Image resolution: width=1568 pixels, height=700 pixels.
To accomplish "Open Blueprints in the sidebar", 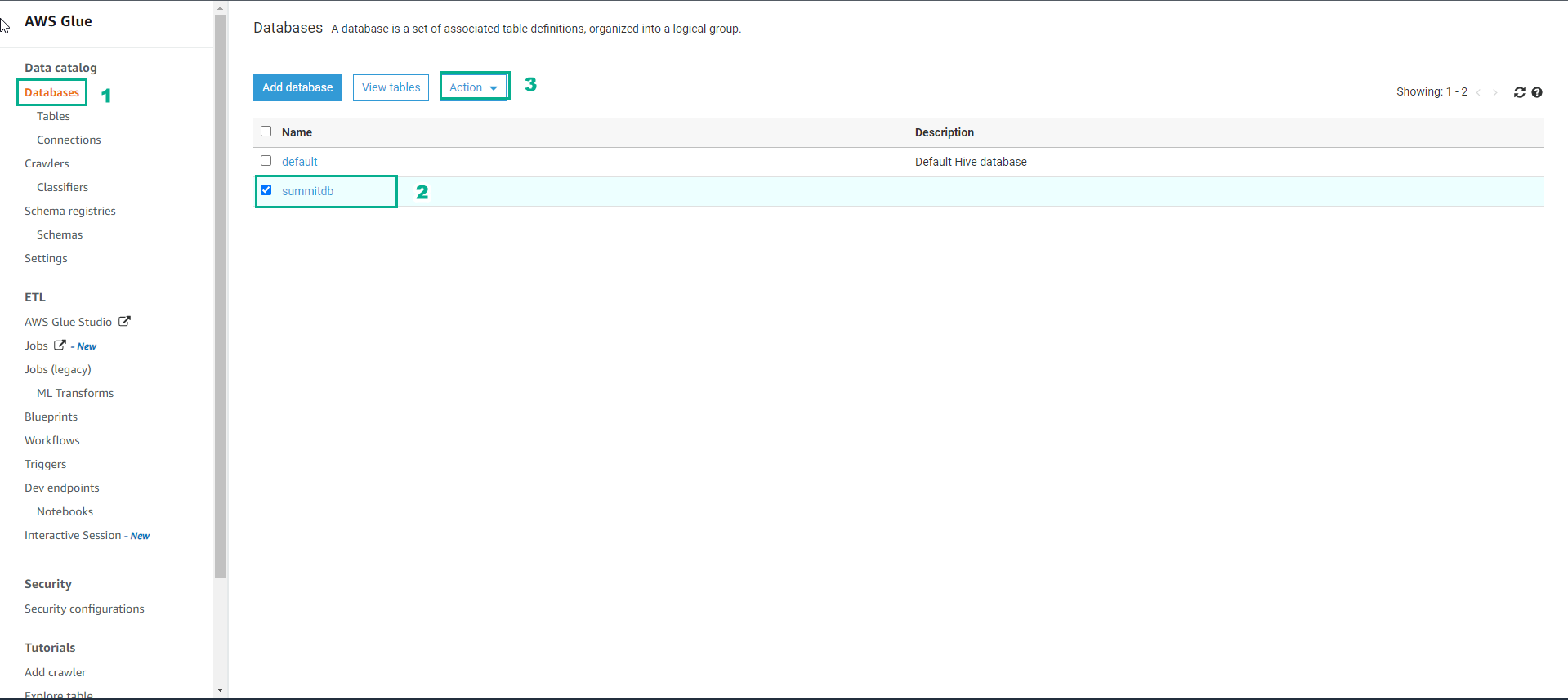I will [51, 417].
